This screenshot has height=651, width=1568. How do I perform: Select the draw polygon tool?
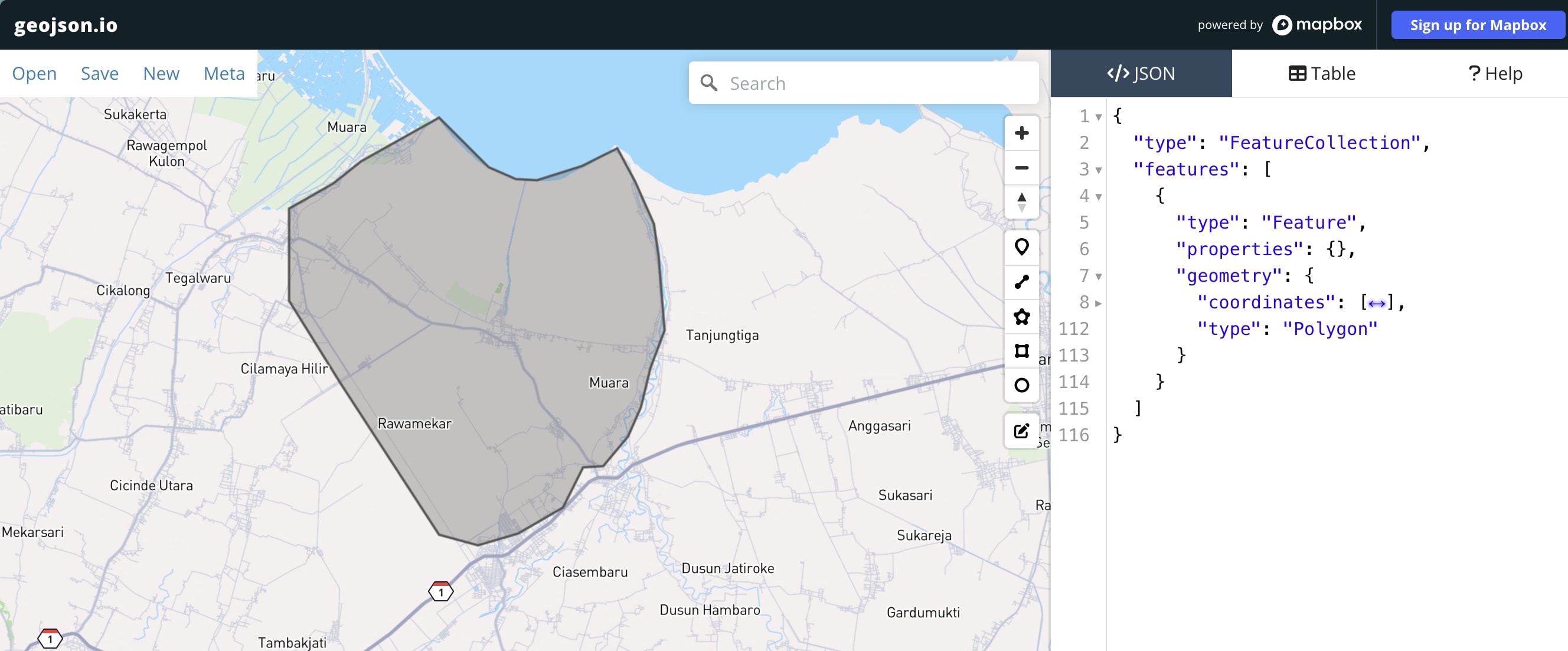coord(1021,317)
